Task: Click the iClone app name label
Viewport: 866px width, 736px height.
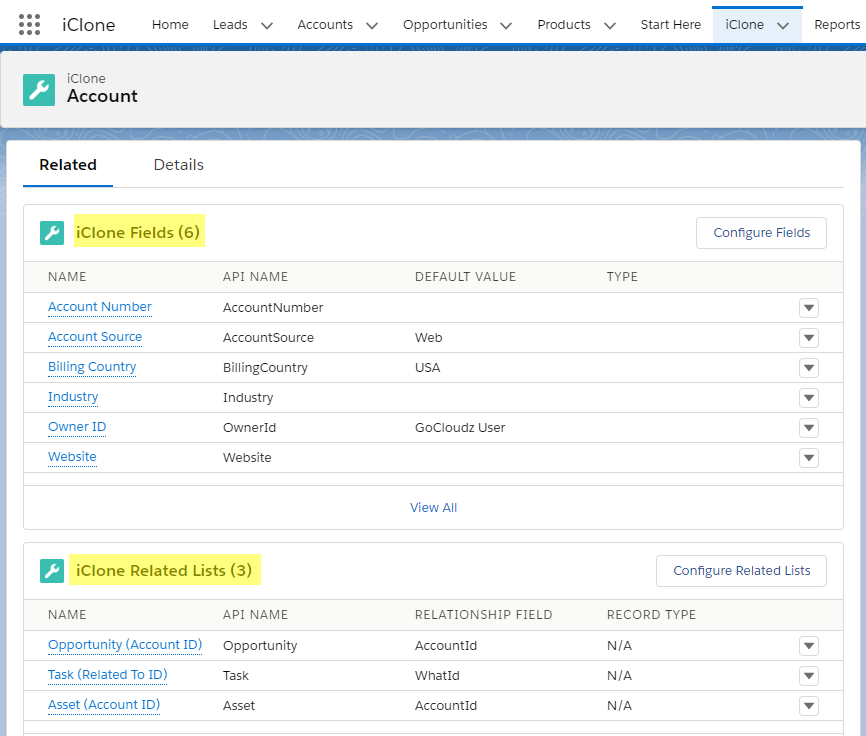Action: [x=88, y=25]
